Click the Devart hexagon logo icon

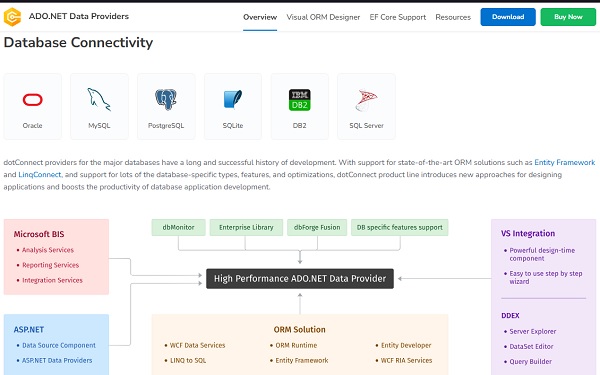12,17
